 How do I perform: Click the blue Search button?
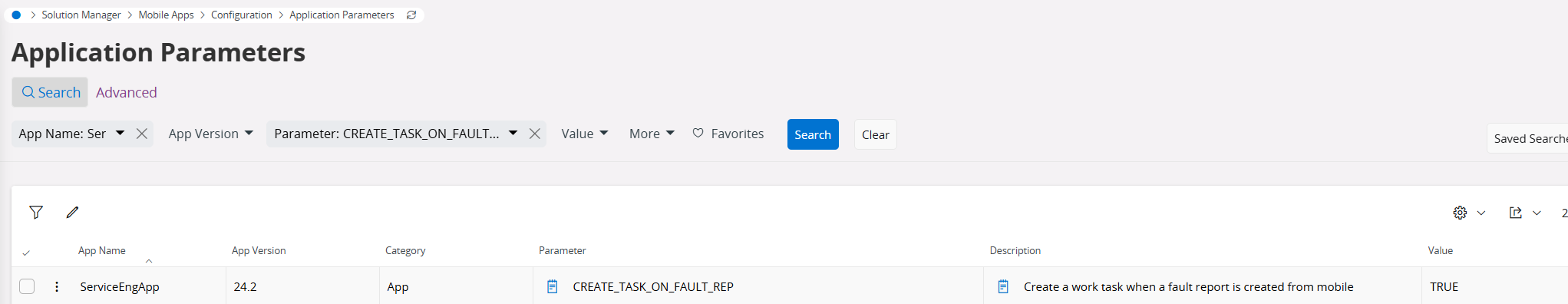tap(813, 134)
